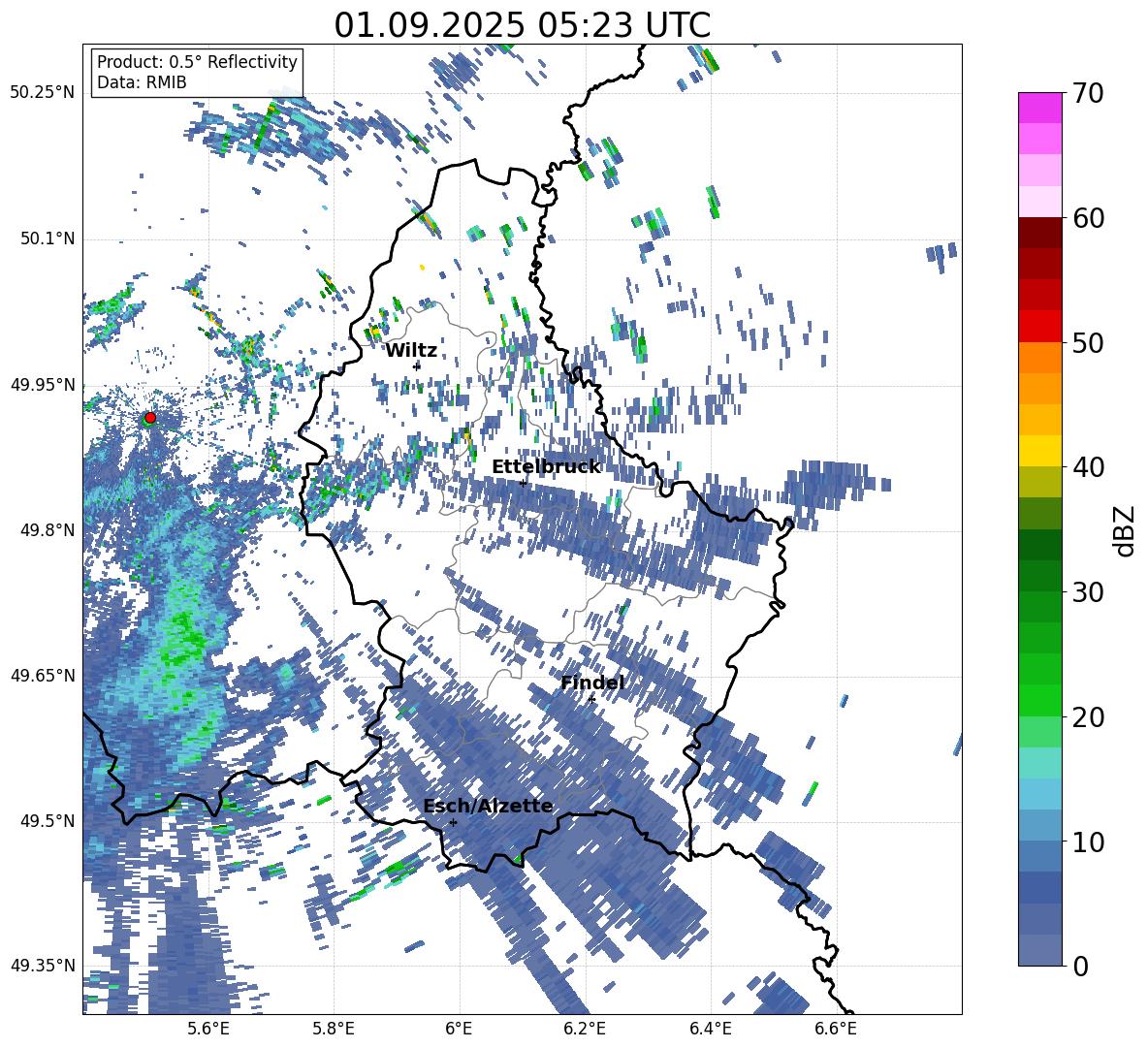Click the 6.4°E longitude label
The height and width of the screenshot is (1048, 1148).
tap(711, 1029)
